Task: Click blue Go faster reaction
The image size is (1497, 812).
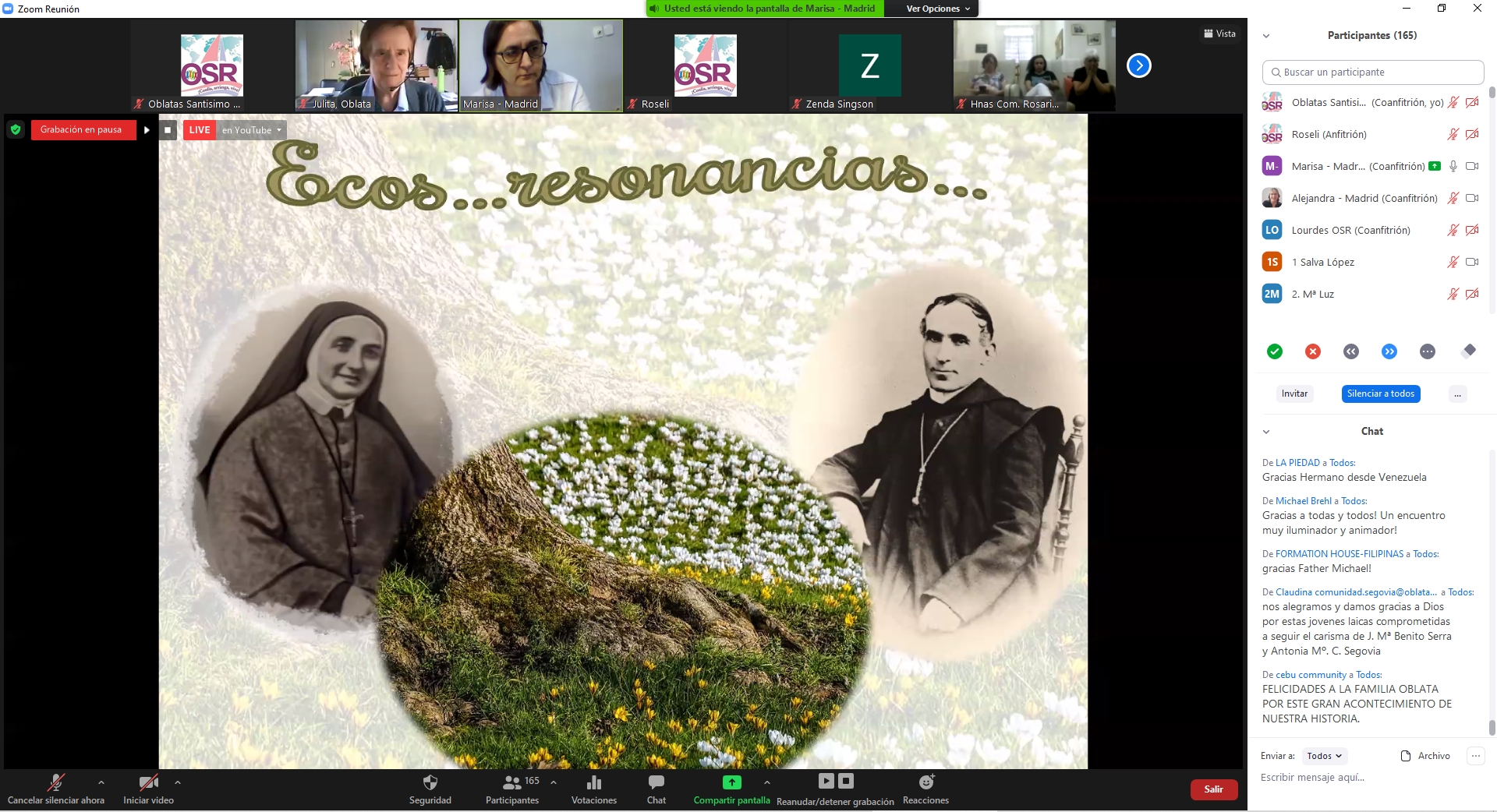Action: (x=1389, y=351)
